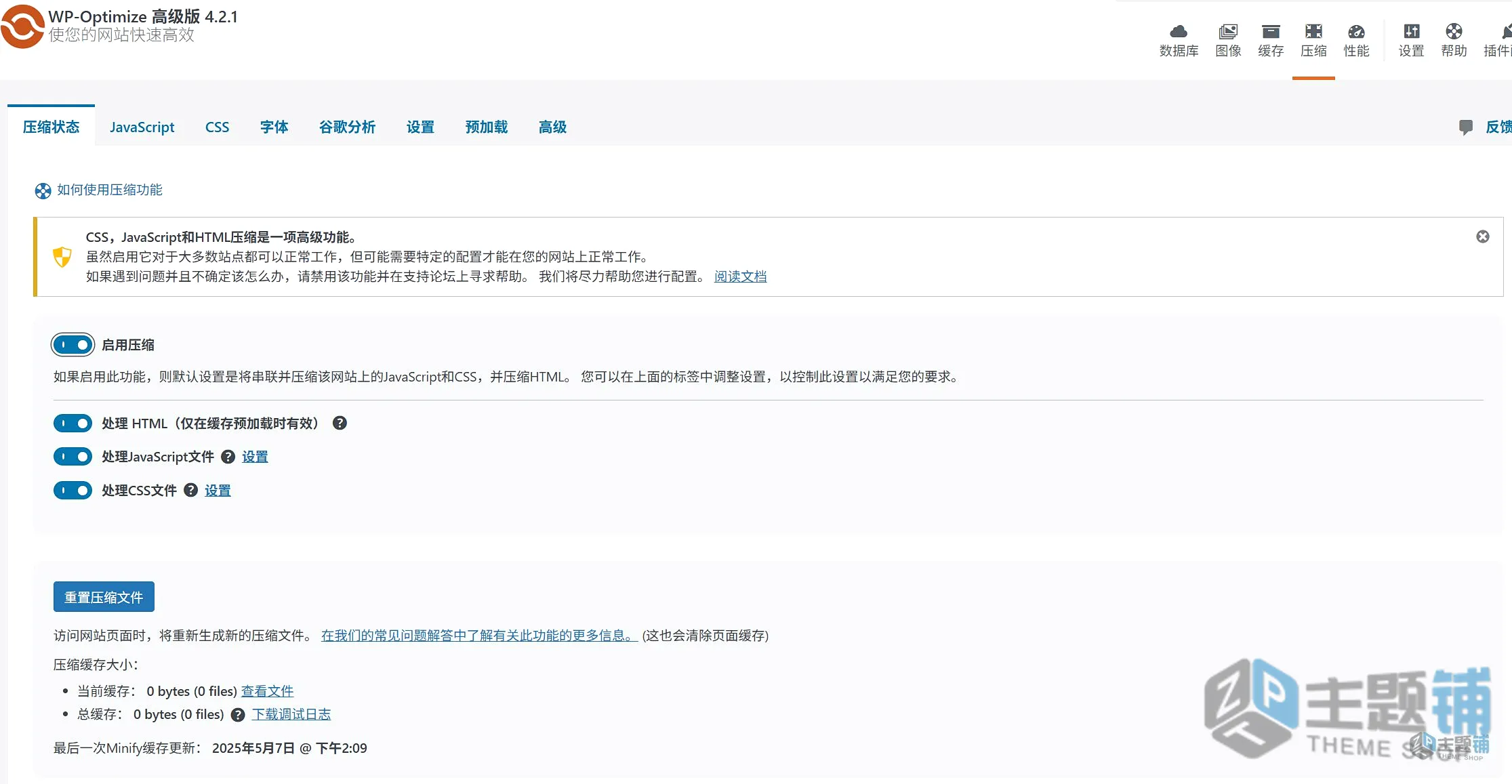Open the 设置 settings section in top navigation
The width and height of the screenshot is (1512, 784).
pyautogui.click(x=1411, y=41)
